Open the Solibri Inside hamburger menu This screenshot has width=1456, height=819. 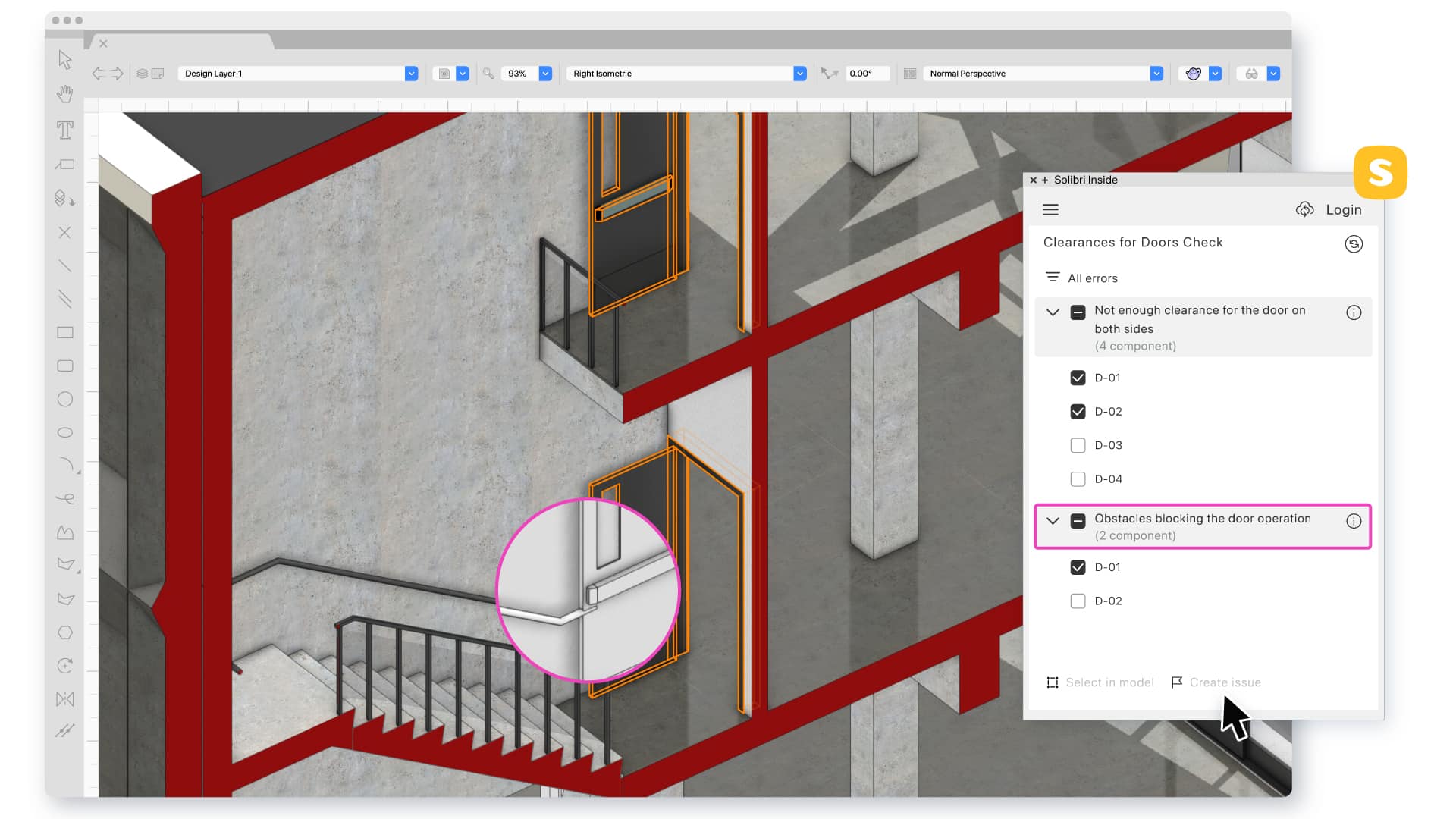[x=1050, y=209]
